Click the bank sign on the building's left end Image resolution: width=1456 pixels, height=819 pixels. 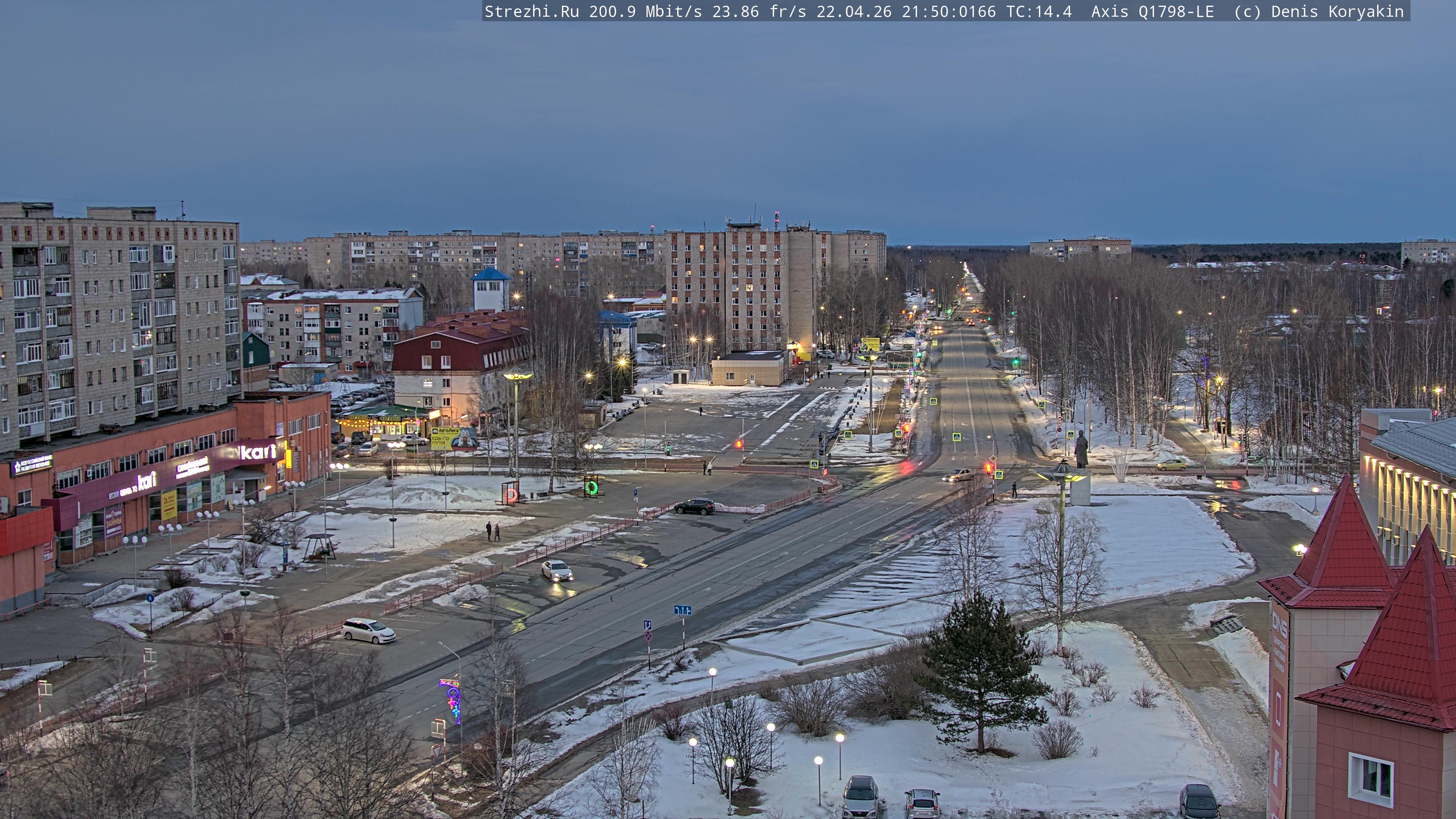tap(33, 464)
